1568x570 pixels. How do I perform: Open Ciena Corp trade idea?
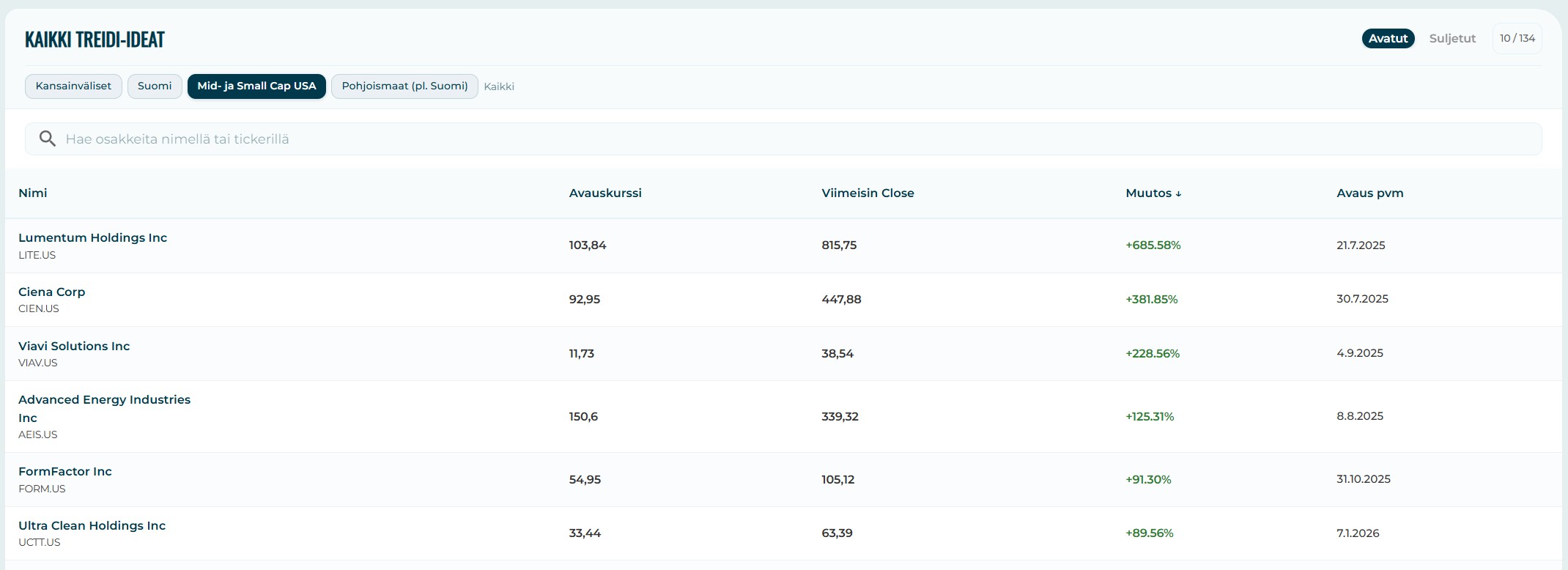pos(52,292)
